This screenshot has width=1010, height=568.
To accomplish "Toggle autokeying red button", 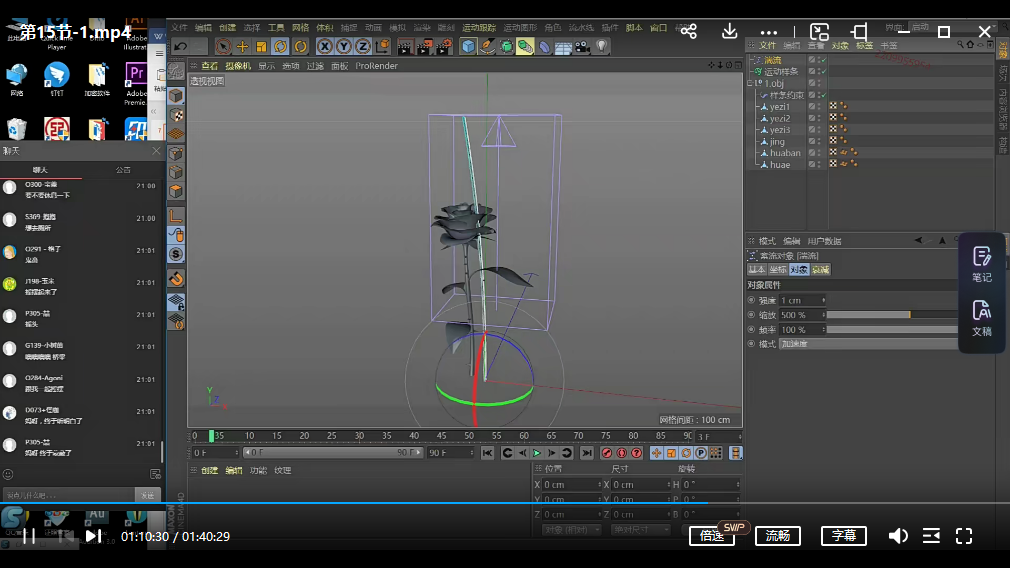I will point(622,453).
